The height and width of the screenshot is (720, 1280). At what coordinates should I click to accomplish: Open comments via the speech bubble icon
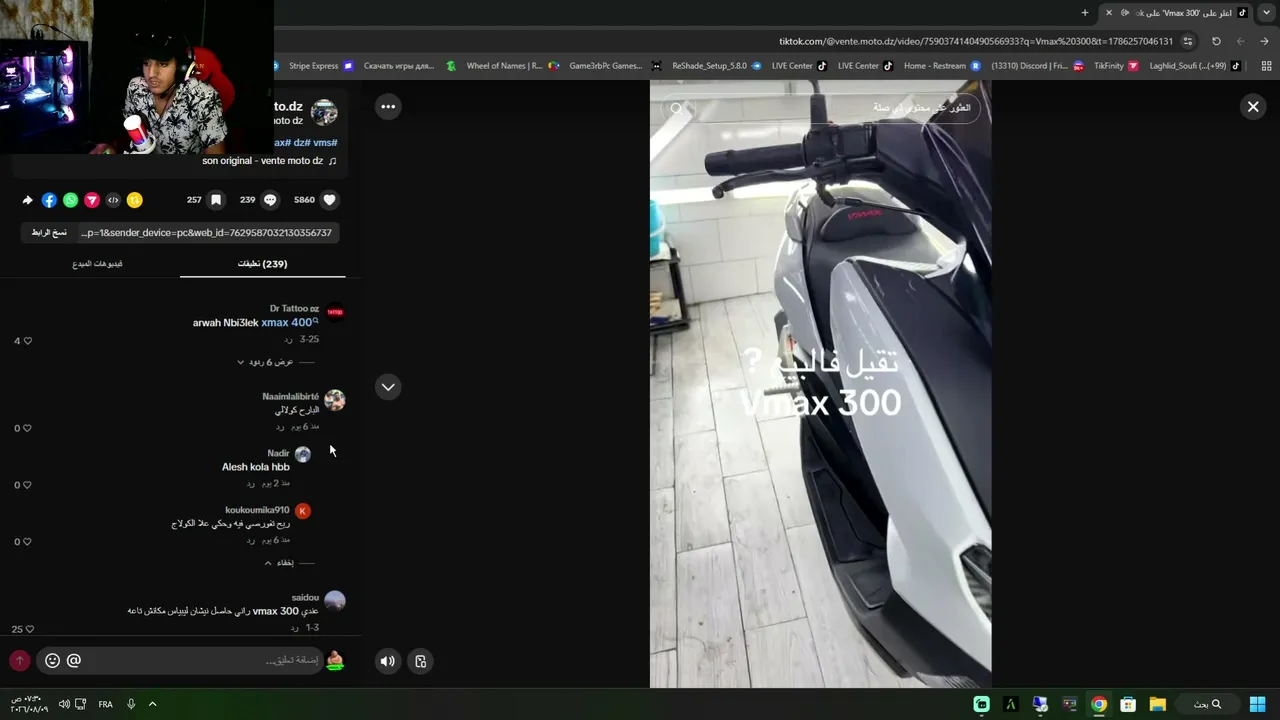270,200
